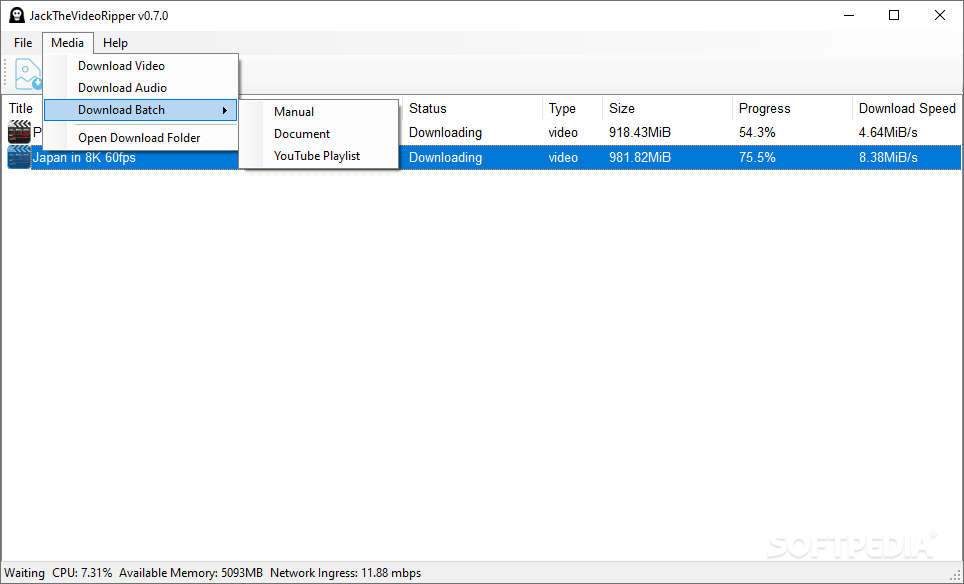Sort by Download Speed column header
The height and width of the screenshot is (584, 964).
(x=907, y=108)
